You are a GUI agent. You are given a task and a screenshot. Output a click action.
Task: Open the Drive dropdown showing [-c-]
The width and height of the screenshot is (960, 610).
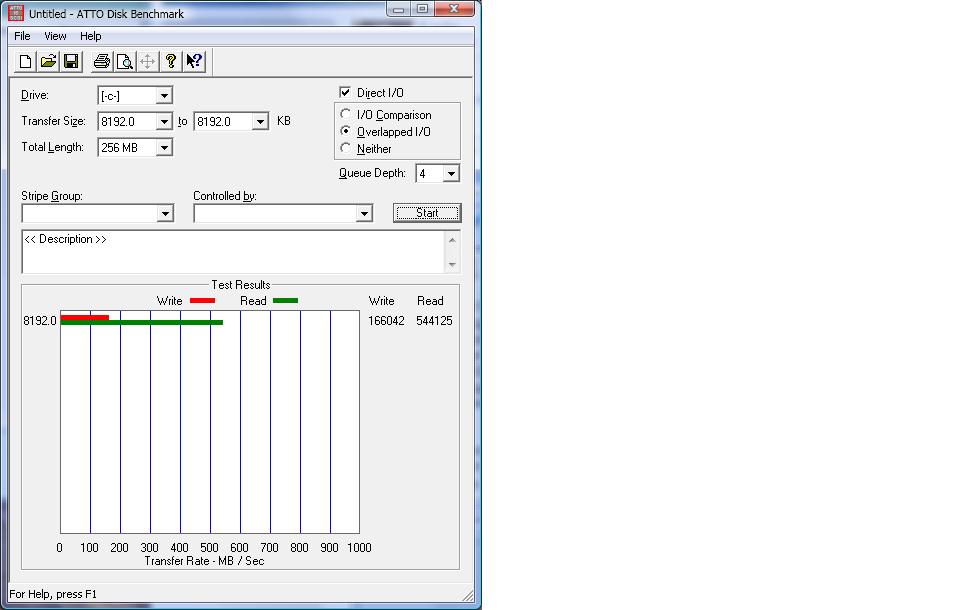pyautogui.click(x=163, y=96)
